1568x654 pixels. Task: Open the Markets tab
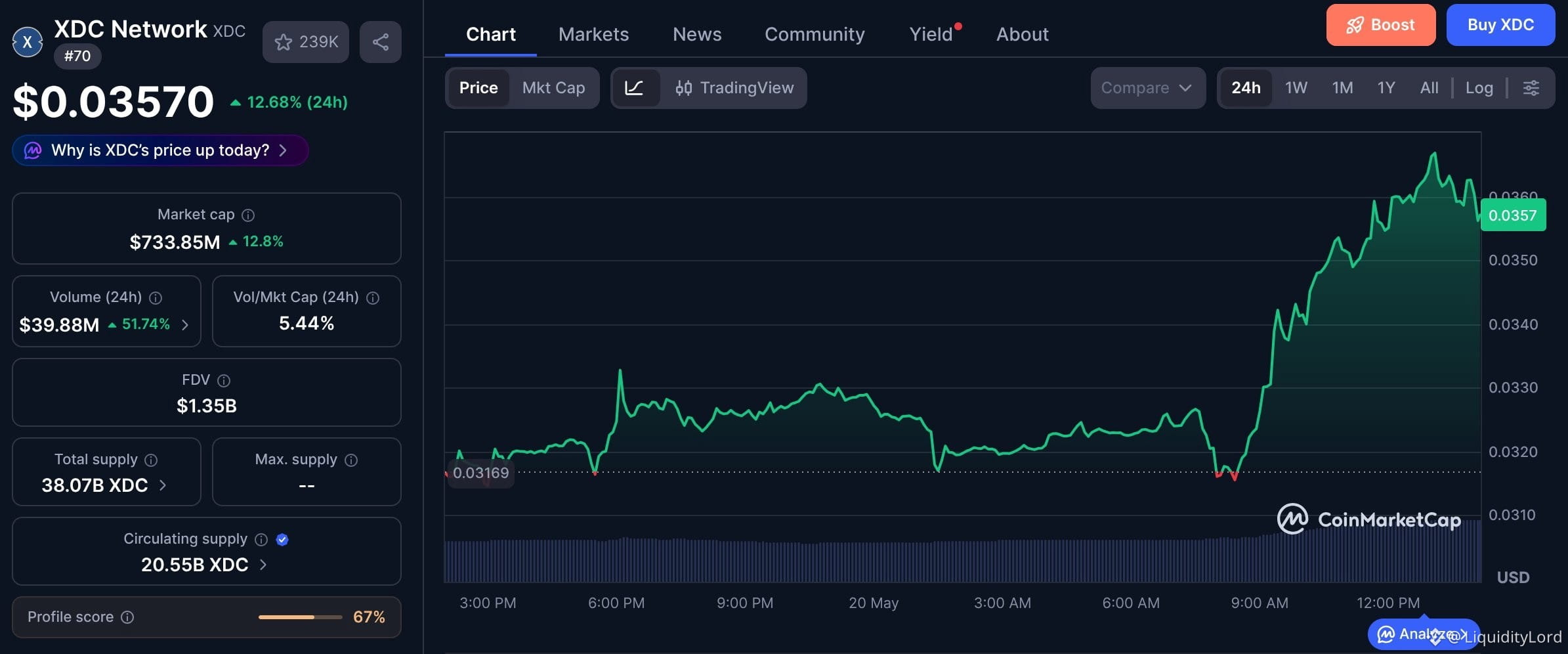pos(593,34)
